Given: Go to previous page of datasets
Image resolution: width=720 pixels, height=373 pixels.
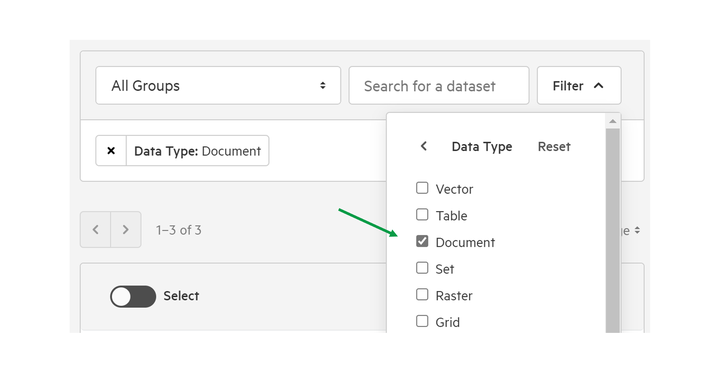Looking at the screenshot, I should click(x=96, y=230).
